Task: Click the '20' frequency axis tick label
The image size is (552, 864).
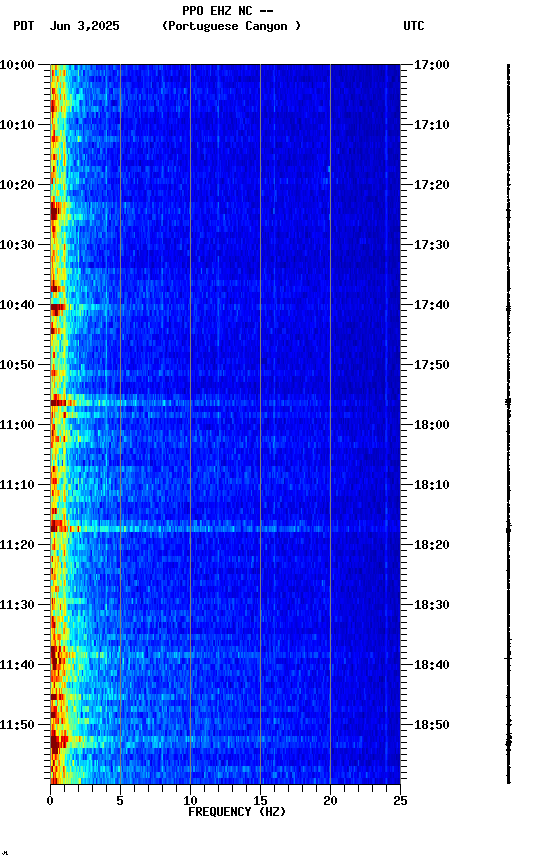Action: [330, 801]
